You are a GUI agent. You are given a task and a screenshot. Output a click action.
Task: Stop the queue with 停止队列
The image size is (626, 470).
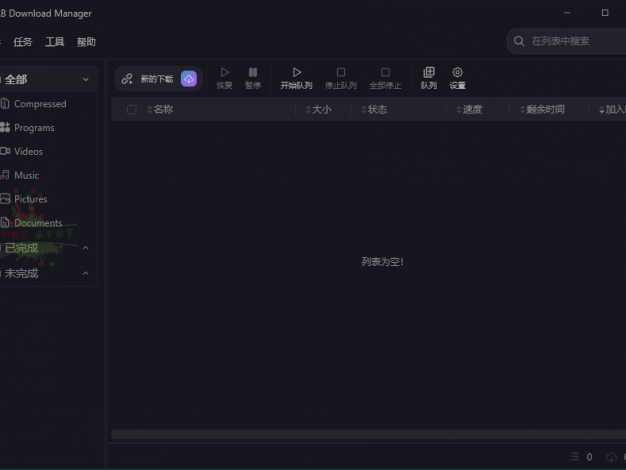click(341, 78)
